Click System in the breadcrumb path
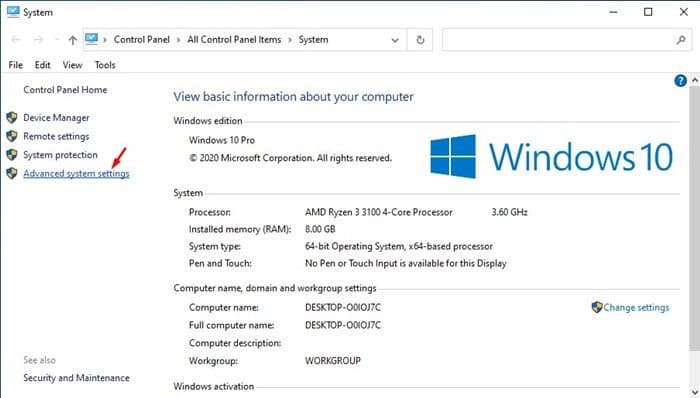The image size is (700, 398). [x=313, y=40]
